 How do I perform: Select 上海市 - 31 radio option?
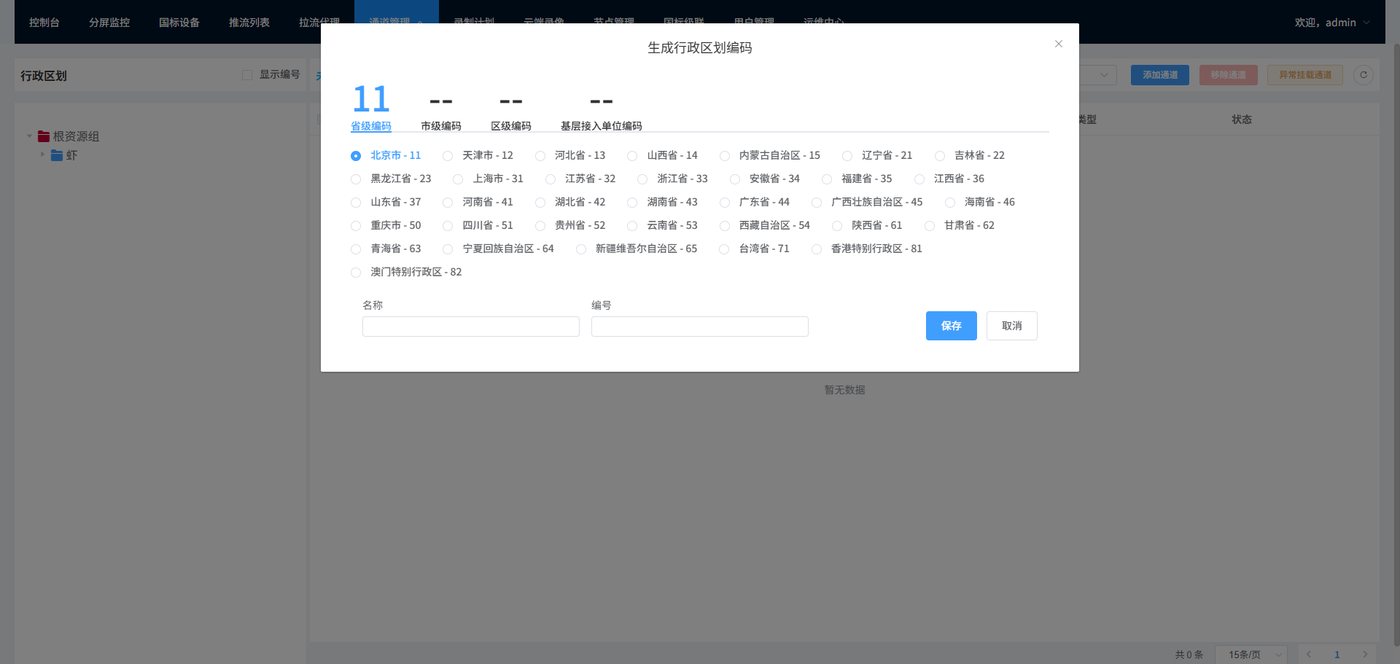[458, 179]
